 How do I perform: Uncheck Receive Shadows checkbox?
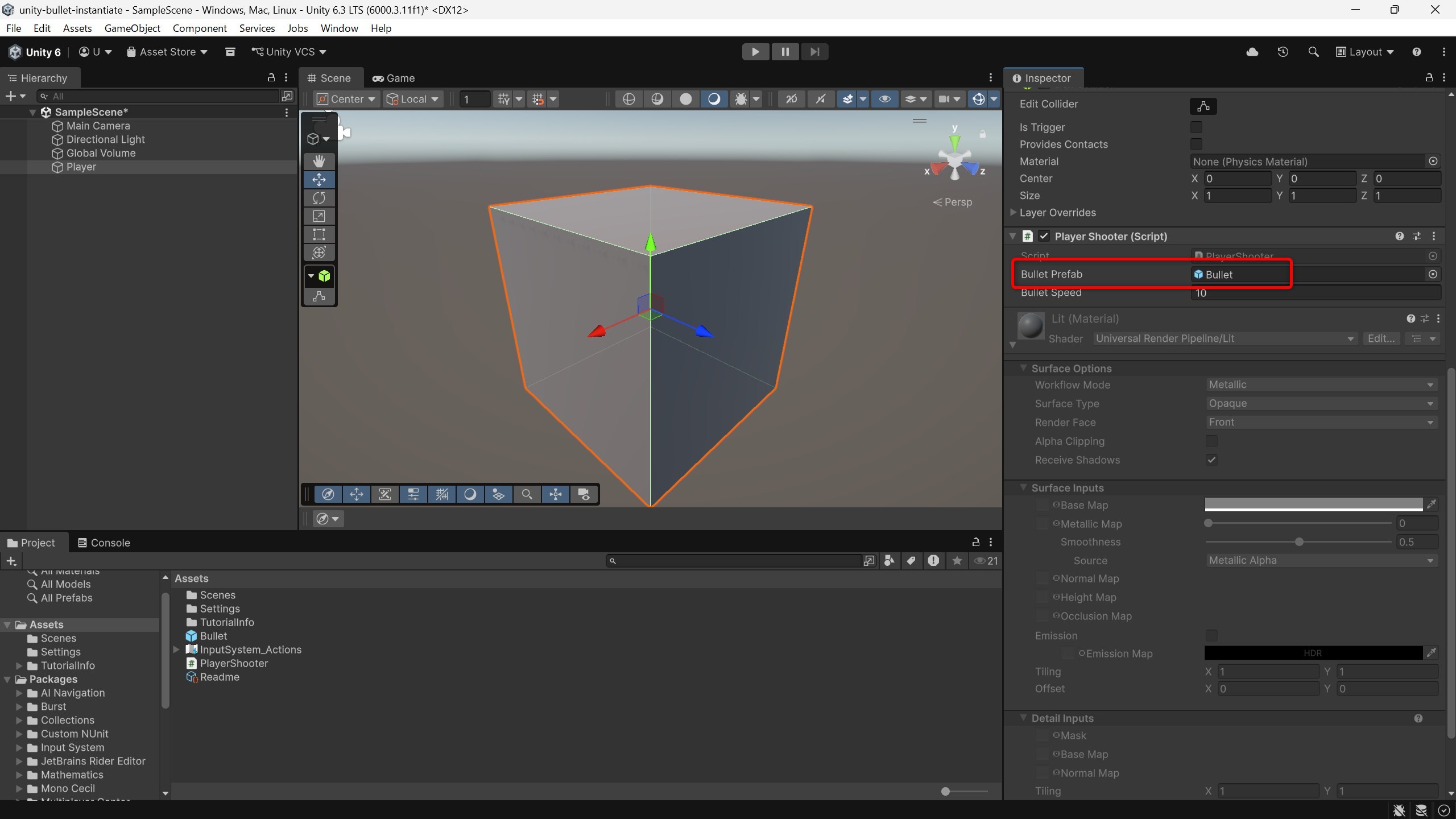point(1211,460)
